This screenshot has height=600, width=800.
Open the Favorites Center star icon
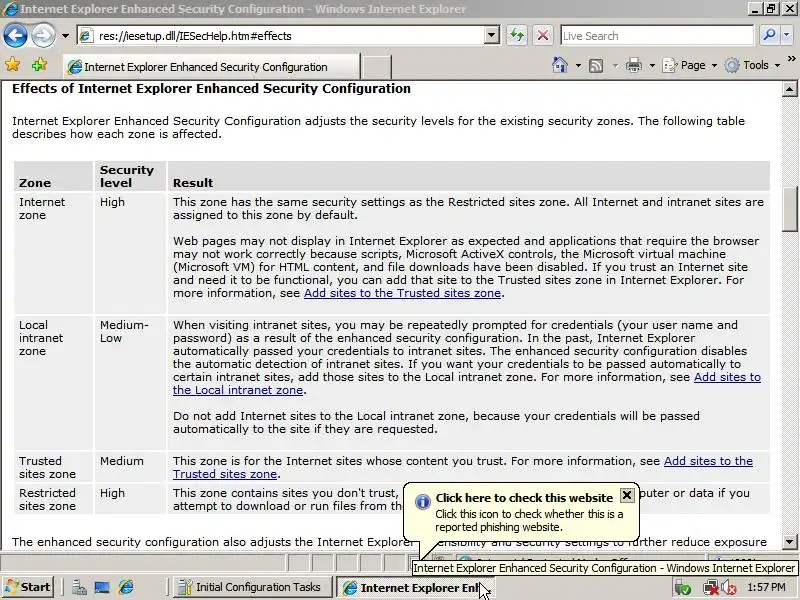coord(13,65)
